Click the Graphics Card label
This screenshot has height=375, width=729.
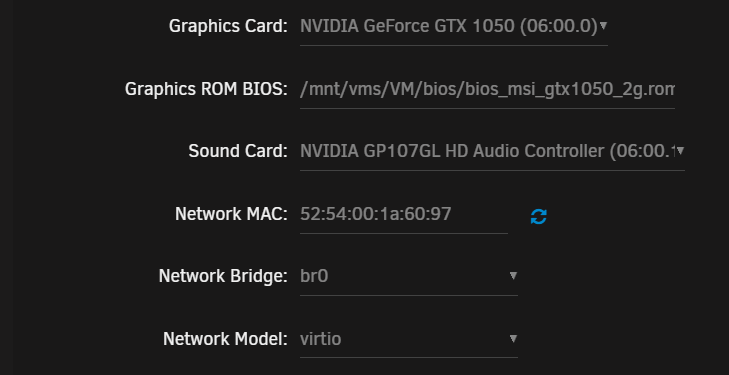coord(228,26)
